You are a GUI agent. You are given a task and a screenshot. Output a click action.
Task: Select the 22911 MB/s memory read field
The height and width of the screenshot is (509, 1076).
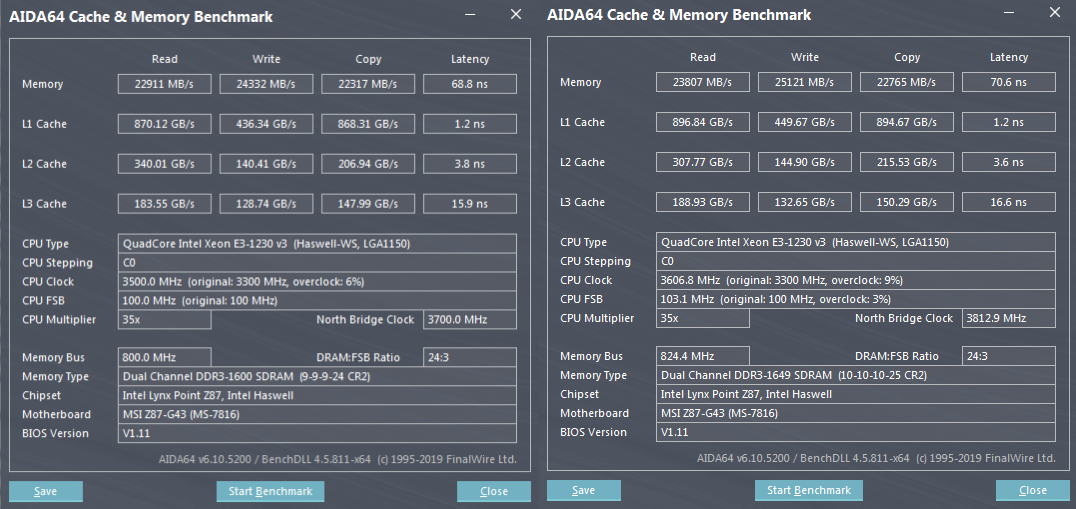point(164,84)
